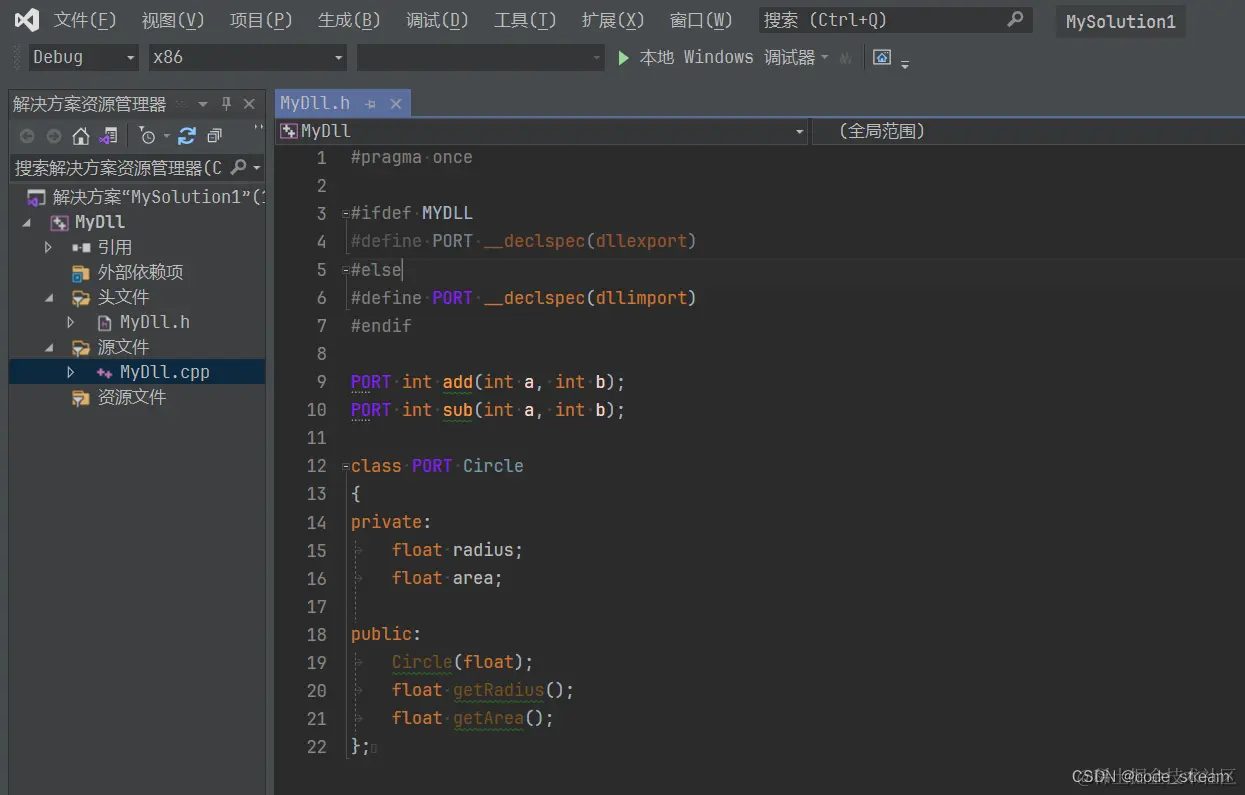Viewport: 1245px width, 795px height.
Task: Expand the 引用 node
Action: (48, 247)
